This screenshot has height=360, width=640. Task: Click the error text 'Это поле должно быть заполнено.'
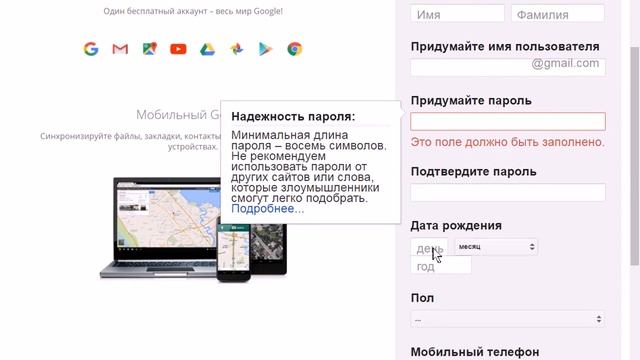(507, 142)
